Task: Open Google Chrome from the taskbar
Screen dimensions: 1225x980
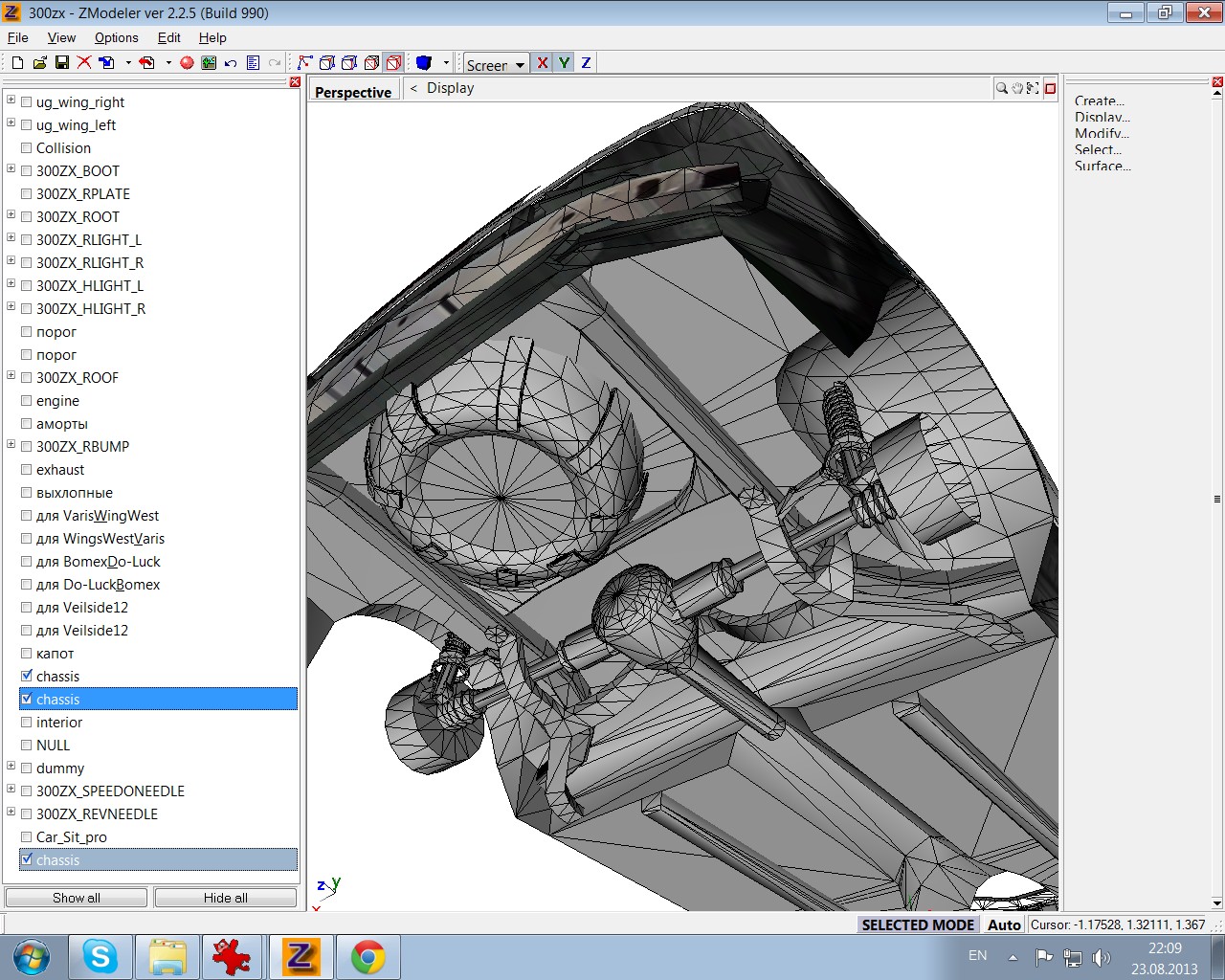Action: pos(367,957)
